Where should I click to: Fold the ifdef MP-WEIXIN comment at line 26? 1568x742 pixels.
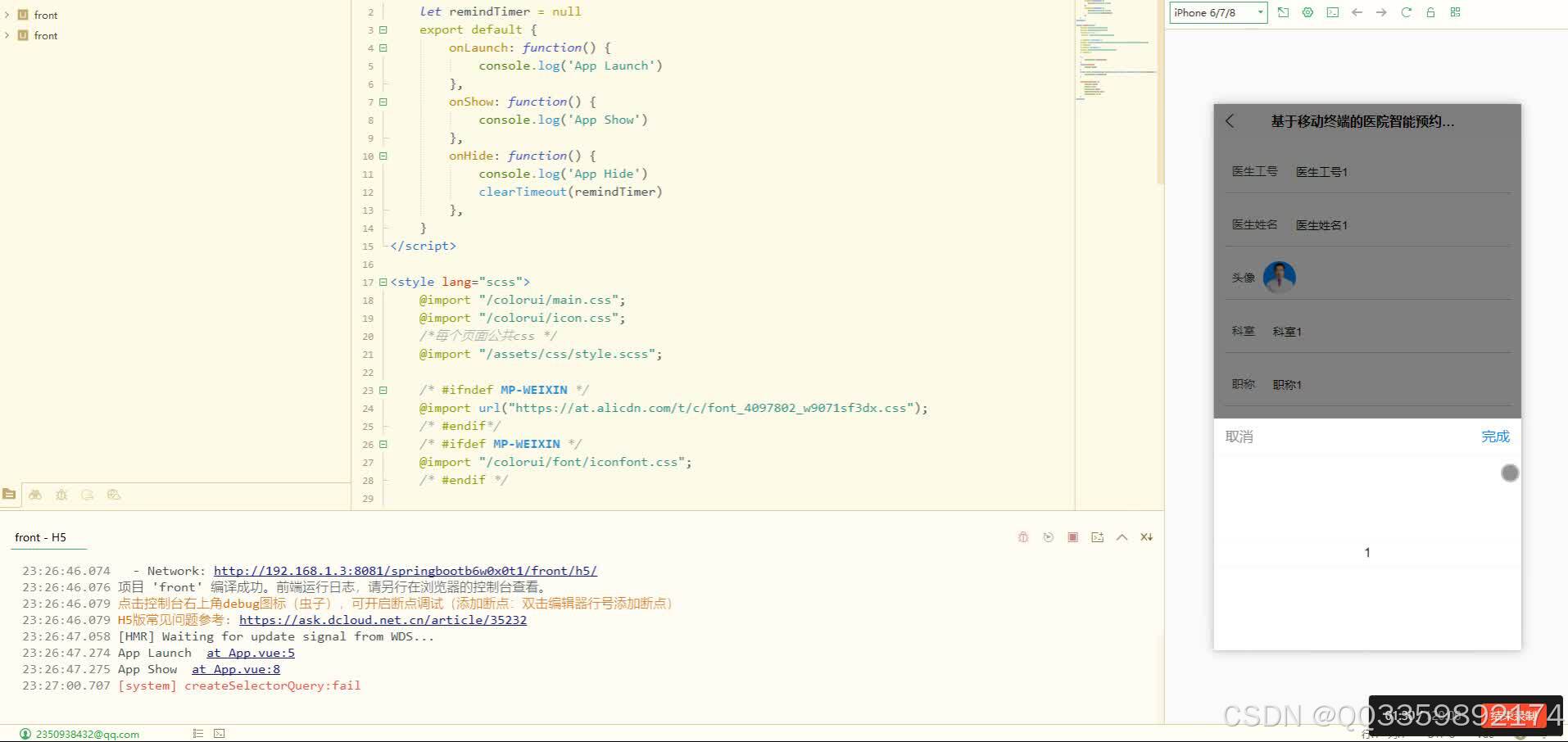(x=383, y=445)
